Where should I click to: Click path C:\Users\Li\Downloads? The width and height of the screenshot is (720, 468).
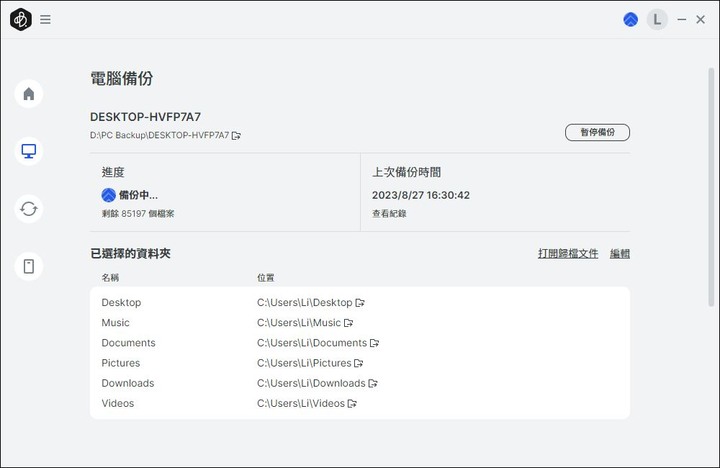tap(311, 383)
